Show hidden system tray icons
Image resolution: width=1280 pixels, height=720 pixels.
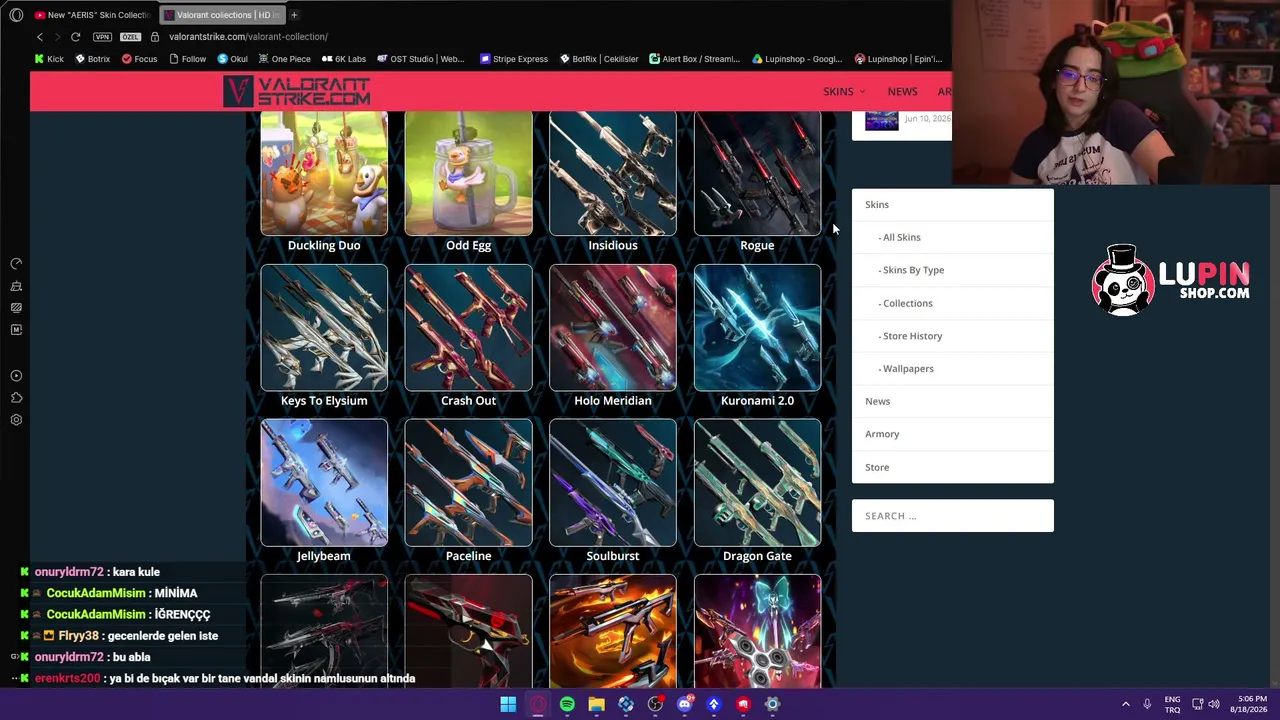(1125, 704)
